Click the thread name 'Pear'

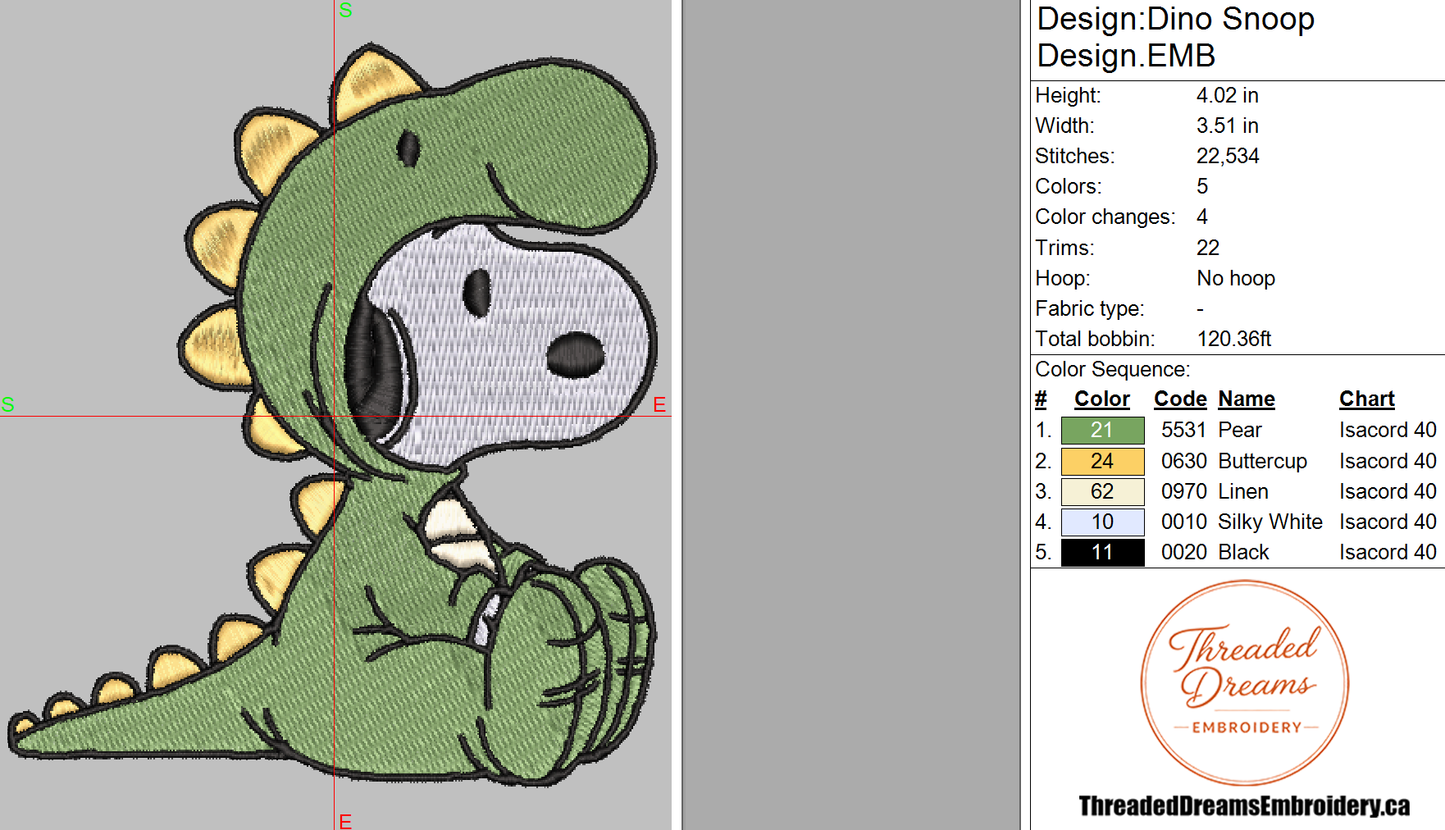(1240, 430)
